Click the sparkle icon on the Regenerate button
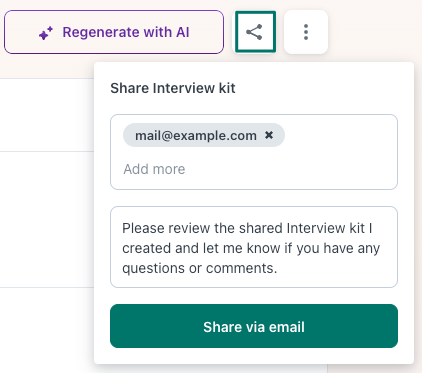 coord(46,33)
